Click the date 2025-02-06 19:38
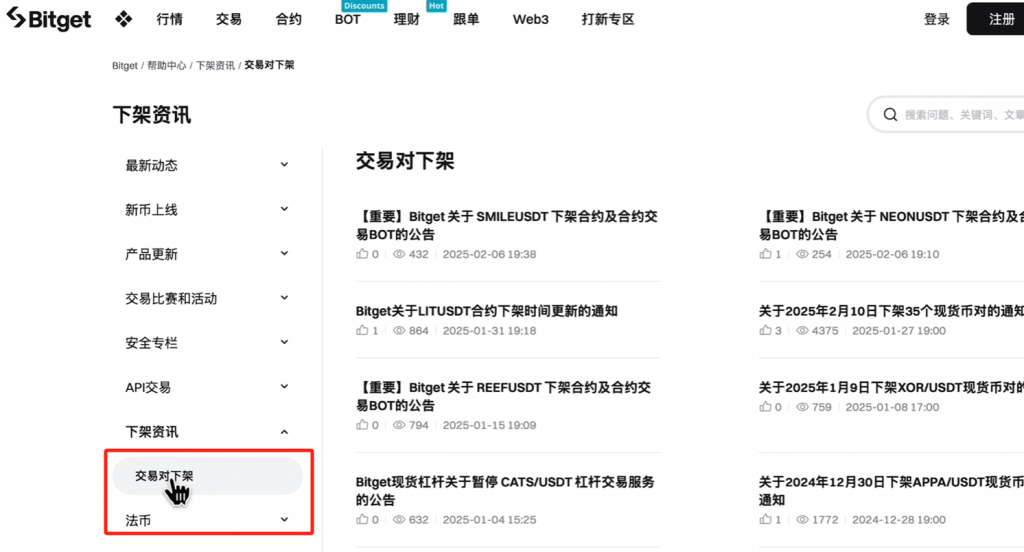The height and width of the screenshot is (552, 1024). click(x=489, y=254)
